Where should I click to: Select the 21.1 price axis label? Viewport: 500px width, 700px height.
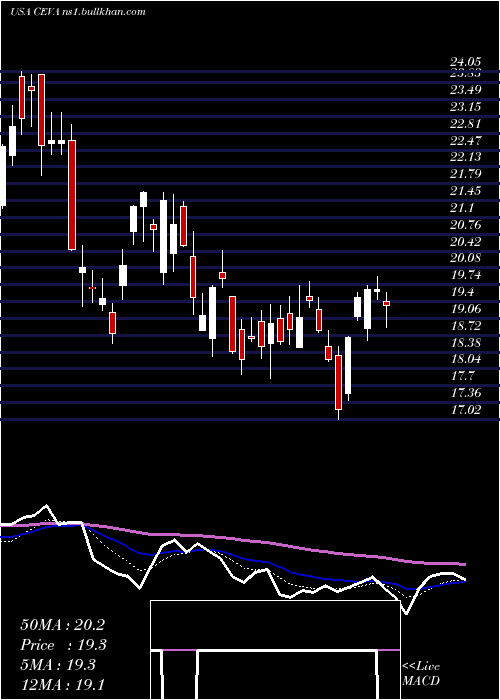click(x=462, y=208)
